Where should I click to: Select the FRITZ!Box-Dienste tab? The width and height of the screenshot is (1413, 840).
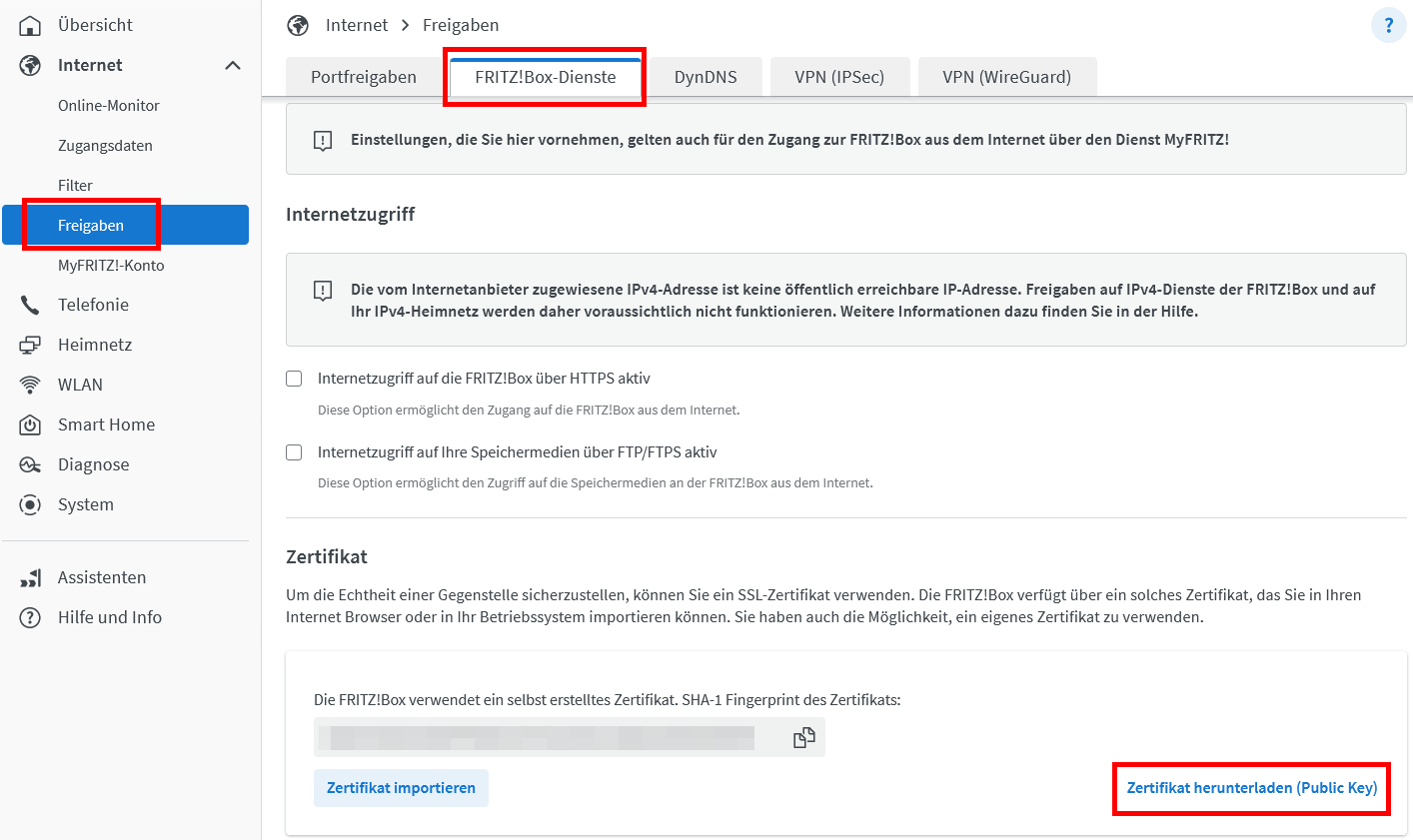tap(546, 77)
